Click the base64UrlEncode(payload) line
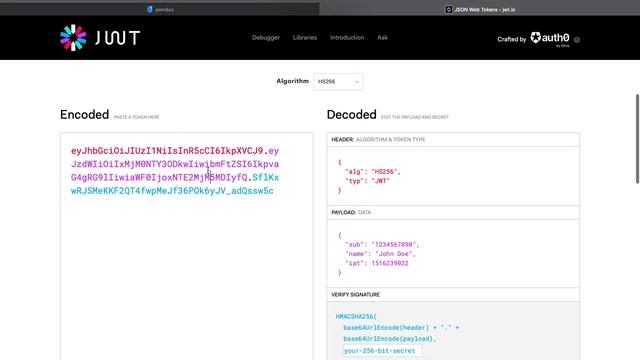The width and height of the screenshot is (640, 360). pyautogui.click(x=390, y=339)
